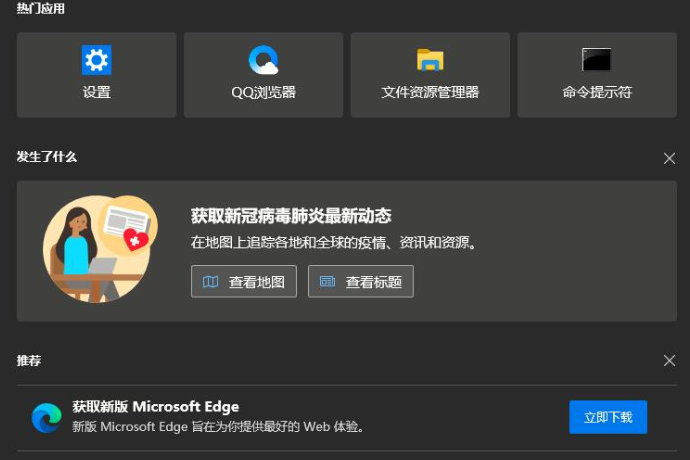This screenshot has width=690, height=460.
Task: Launch QQ浏览器 from top apps
Action: coord(263,75)
